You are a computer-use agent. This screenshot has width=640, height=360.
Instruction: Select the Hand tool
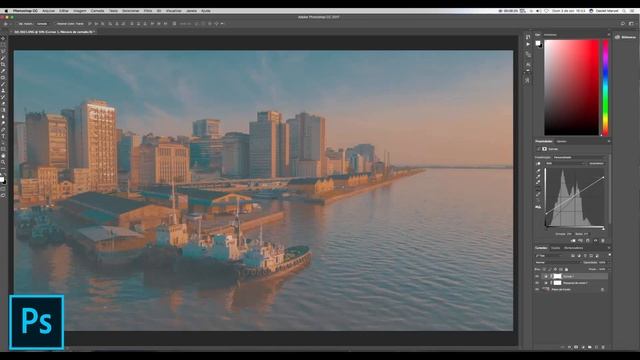coord(3,156)
